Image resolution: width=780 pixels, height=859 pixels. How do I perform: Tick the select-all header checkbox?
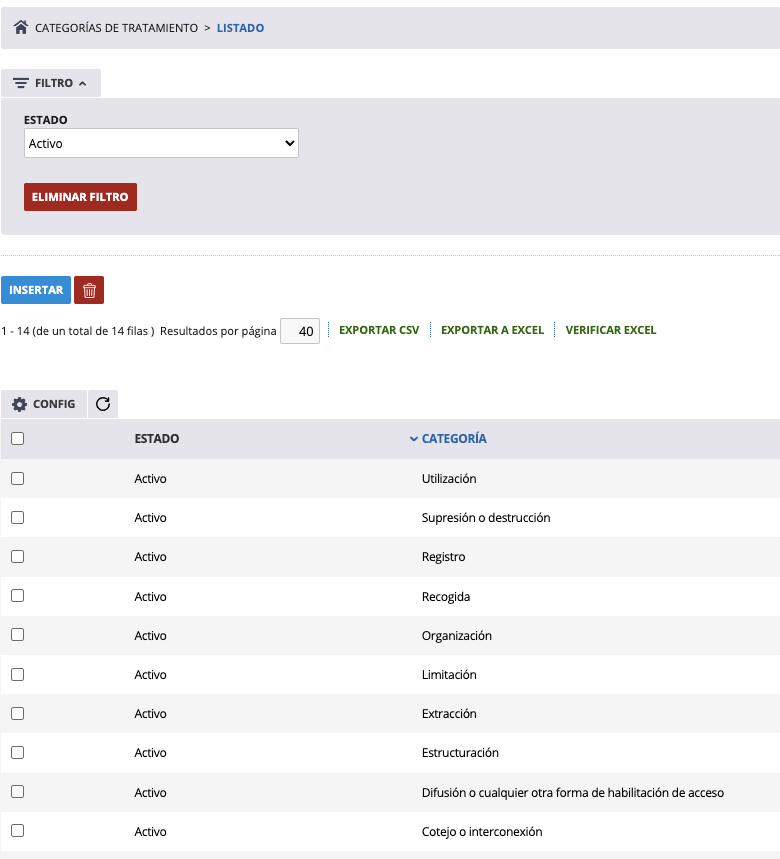(x=17, y=438)
